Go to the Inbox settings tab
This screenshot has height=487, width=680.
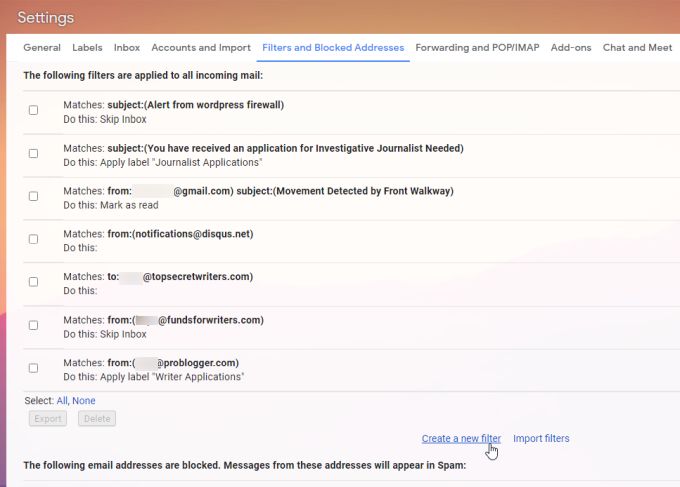(127, 47)
